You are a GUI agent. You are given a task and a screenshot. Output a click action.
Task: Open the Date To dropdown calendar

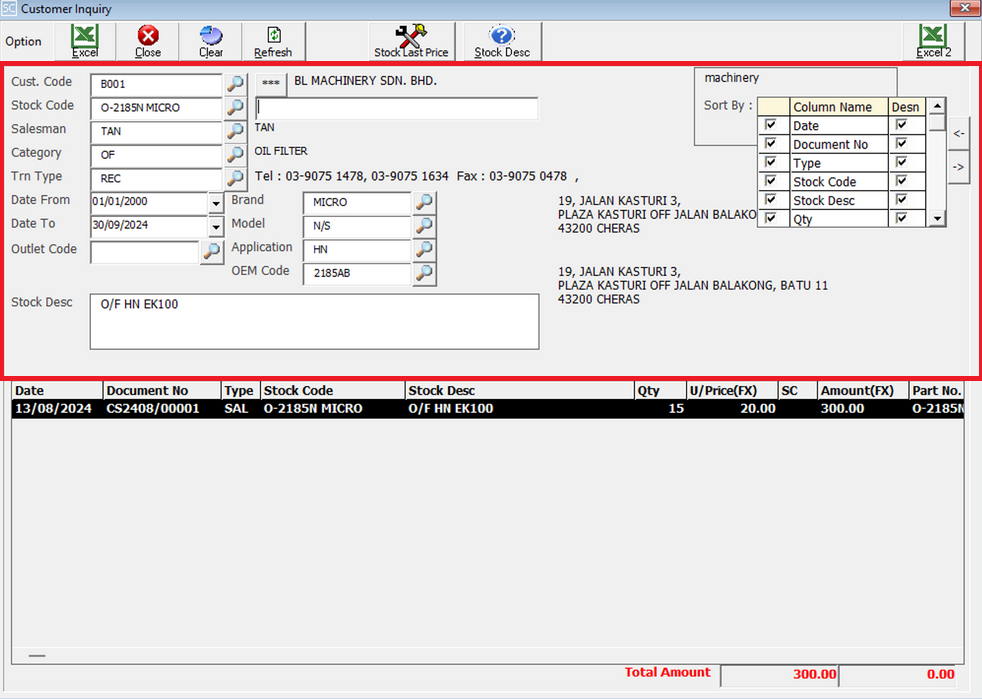coord(215,226)
